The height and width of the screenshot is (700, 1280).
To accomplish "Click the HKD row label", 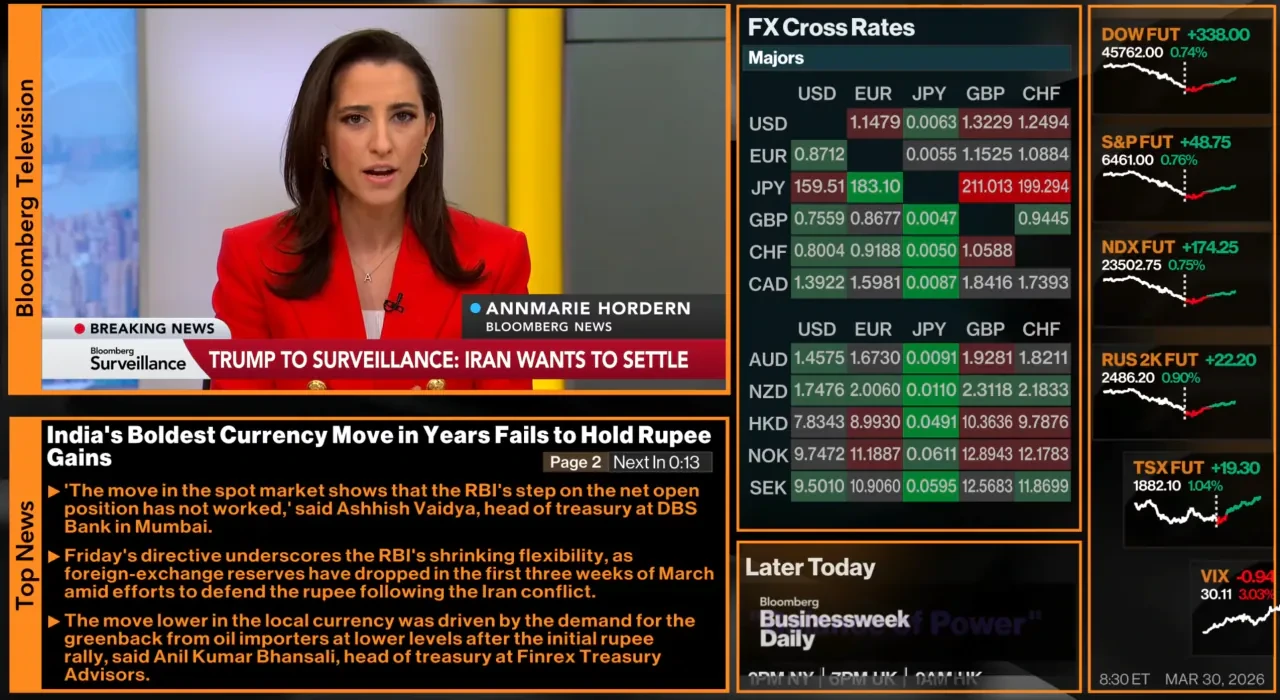I will tap(768, 424).
